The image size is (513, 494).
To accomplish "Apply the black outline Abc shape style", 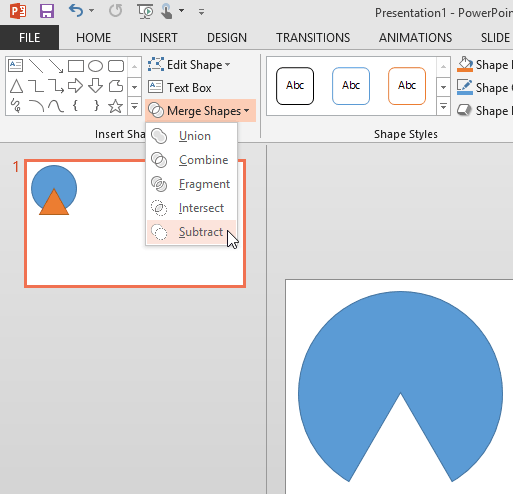I will point(295,86).
